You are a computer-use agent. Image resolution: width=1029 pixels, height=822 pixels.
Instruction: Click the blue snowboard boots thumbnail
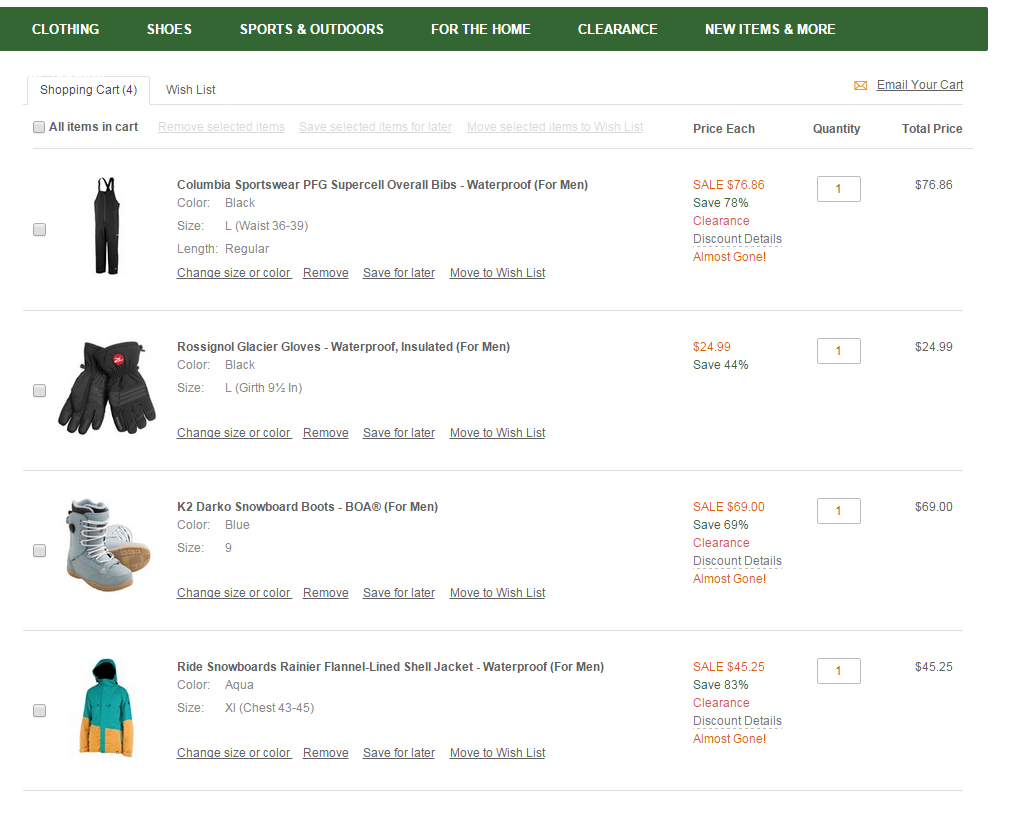pos(108,545)
